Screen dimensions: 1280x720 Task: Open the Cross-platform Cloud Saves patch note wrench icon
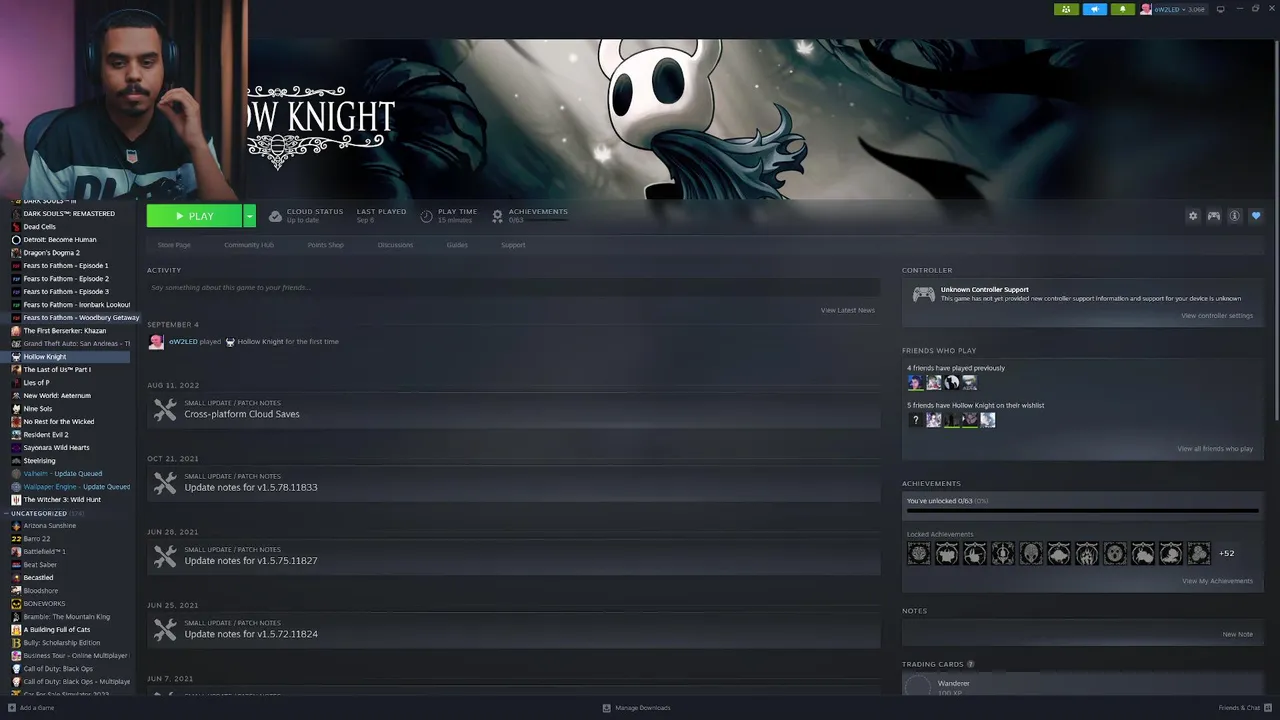point(165,410)
